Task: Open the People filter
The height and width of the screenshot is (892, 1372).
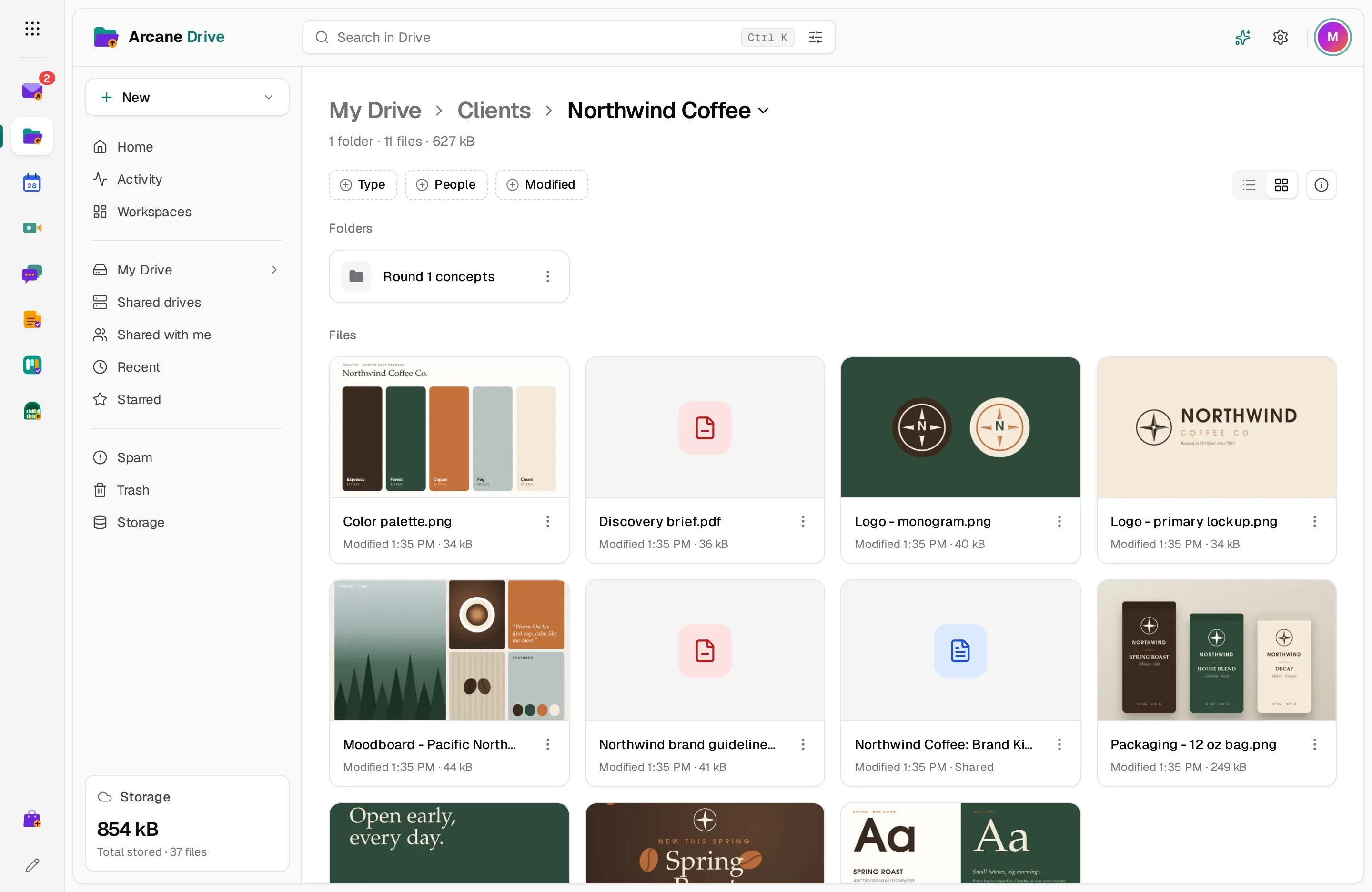Action: tap(446, 184)
